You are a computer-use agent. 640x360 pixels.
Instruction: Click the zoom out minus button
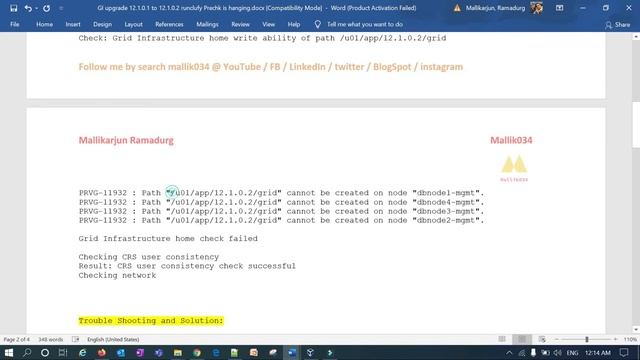(x=556, y=340)
